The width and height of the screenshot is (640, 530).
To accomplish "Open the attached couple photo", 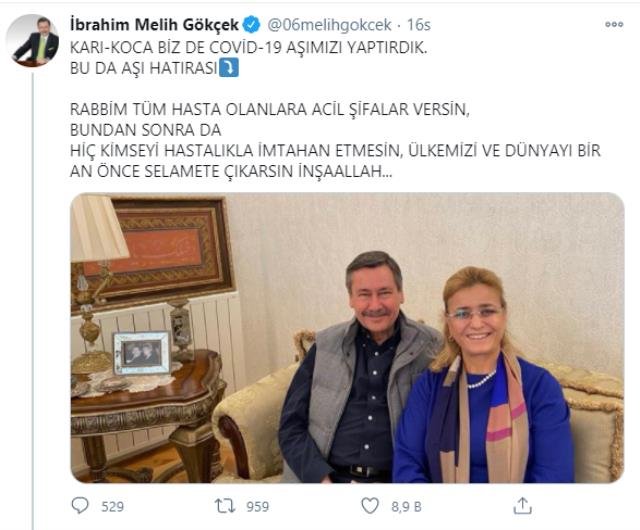I will point(347,338).
